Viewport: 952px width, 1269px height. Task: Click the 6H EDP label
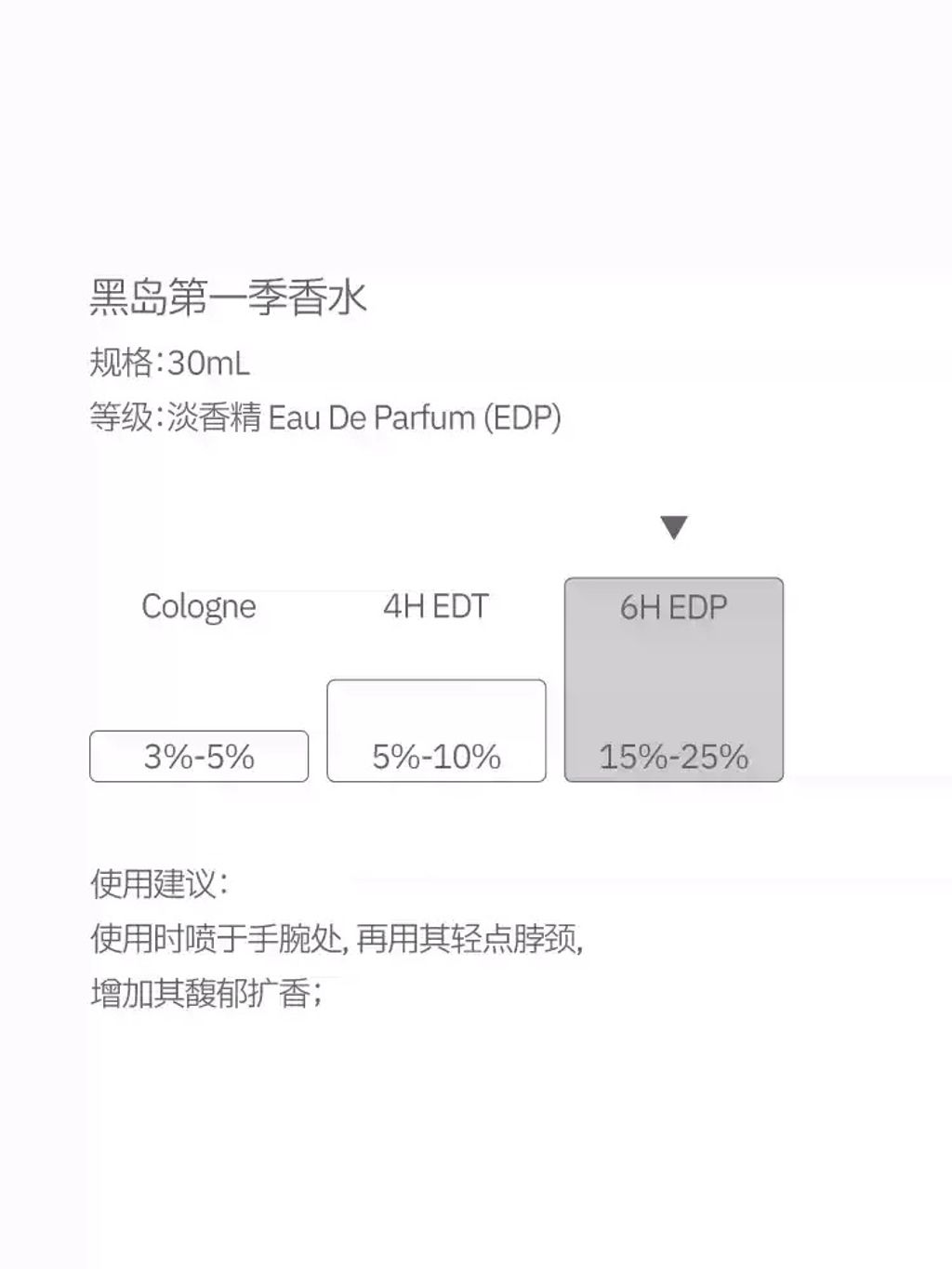tap(674, 607)
